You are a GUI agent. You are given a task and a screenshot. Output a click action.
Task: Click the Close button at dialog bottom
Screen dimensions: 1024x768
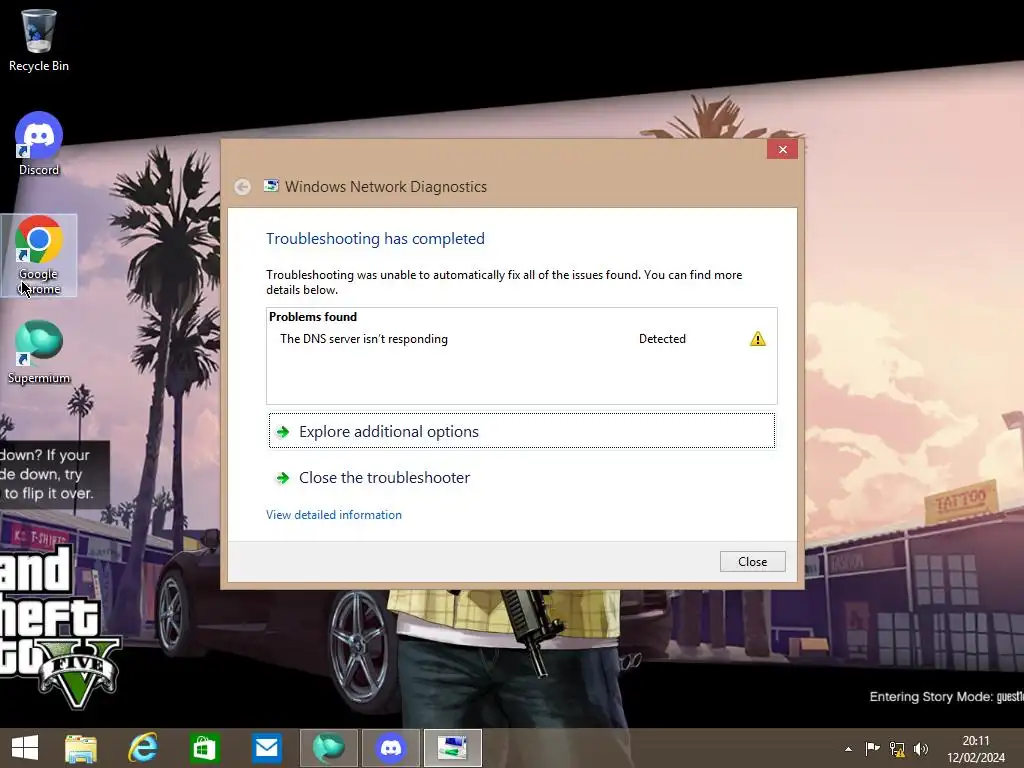point(752,562)
